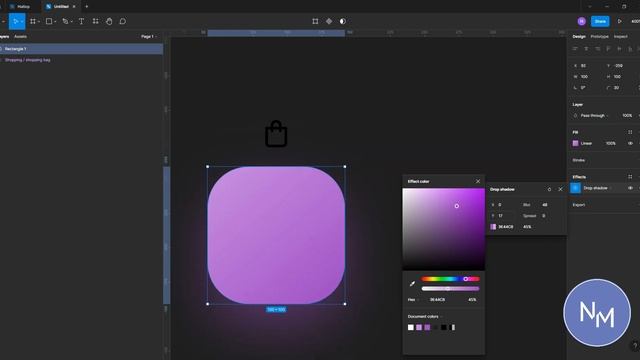Screen dimensions: 640x360
Task: Click the Linear fill color swatch
Action: tap(576, 143)
